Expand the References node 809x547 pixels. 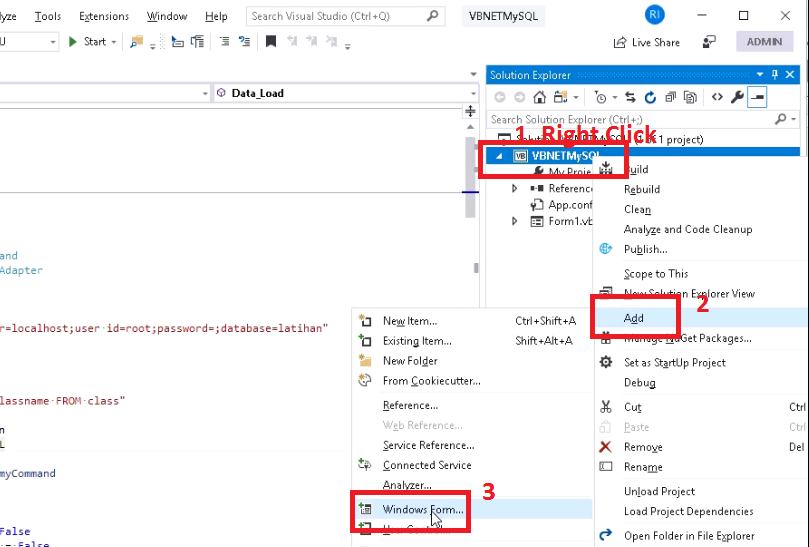coord(514,188)
